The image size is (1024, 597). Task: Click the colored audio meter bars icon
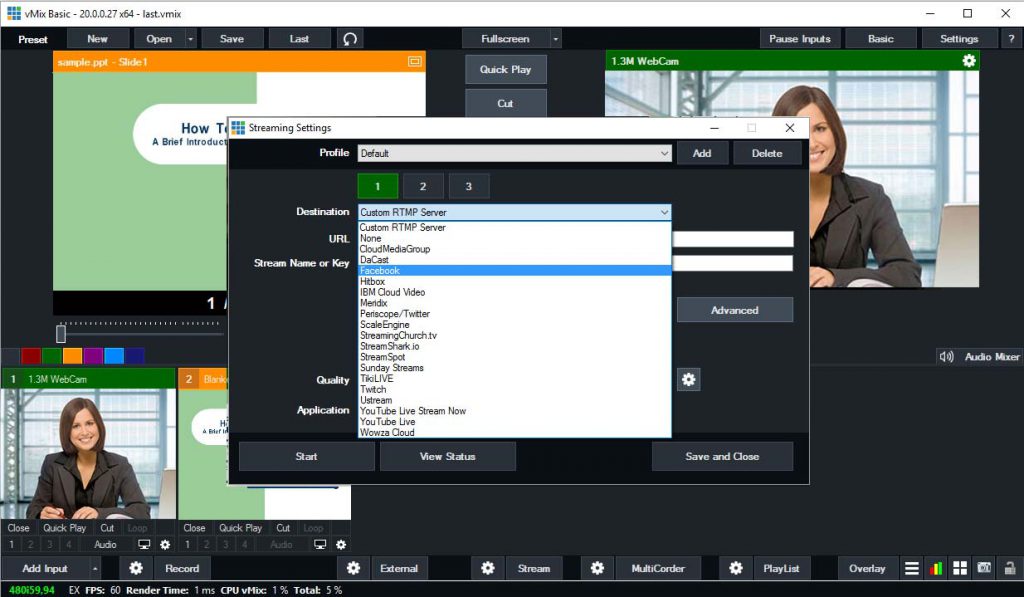936,568
